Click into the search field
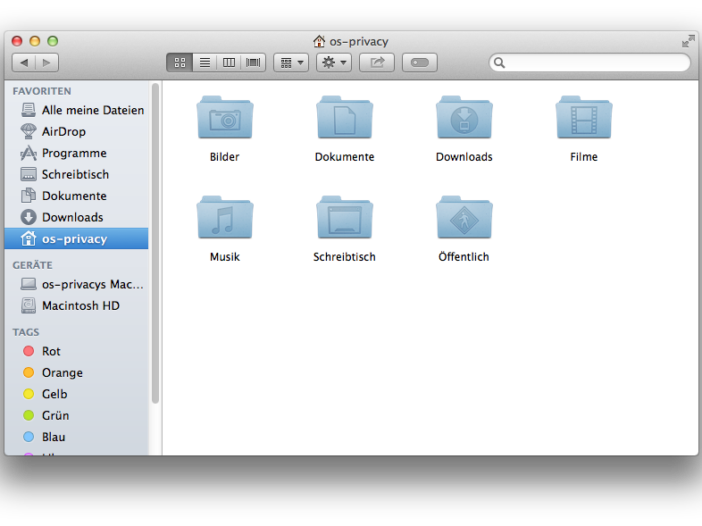The image size is (702, 526). (x=590, y=62)
